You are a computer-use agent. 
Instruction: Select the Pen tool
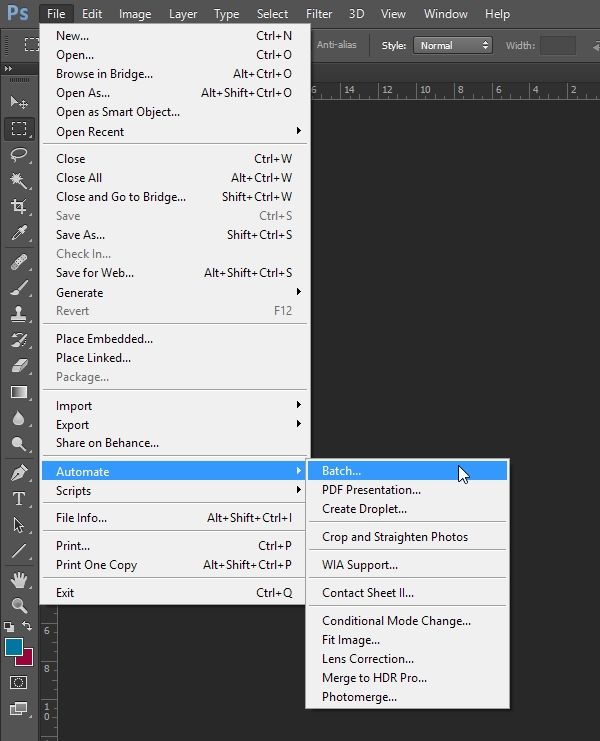point(19,473)
